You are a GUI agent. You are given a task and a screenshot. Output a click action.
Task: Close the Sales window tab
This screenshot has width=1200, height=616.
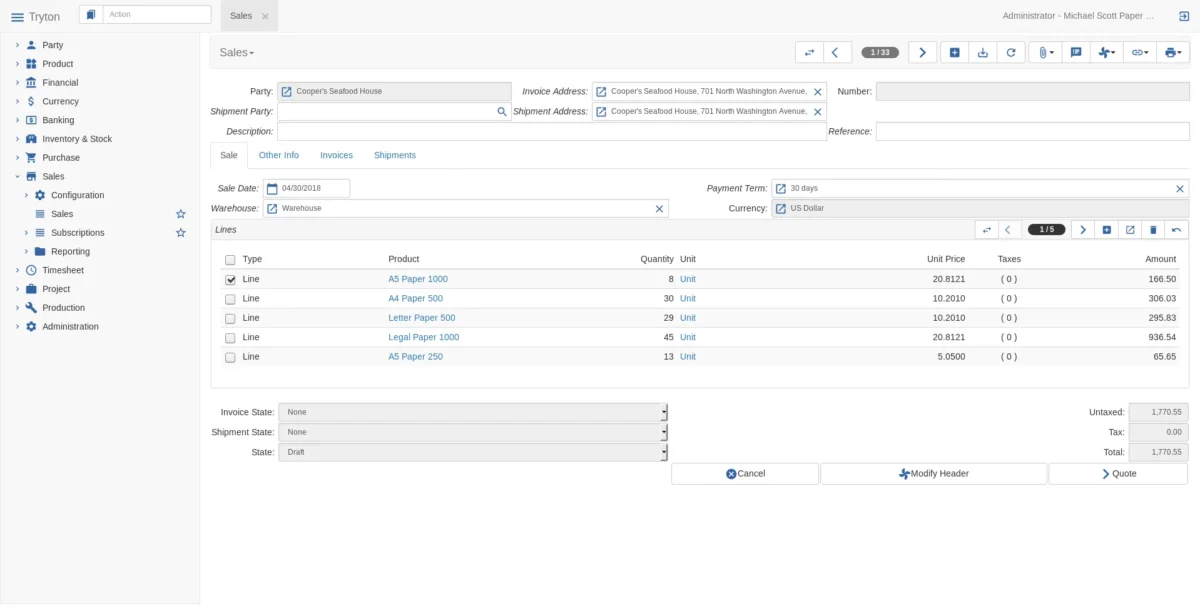pyautogui.click(x=265, y=16)
